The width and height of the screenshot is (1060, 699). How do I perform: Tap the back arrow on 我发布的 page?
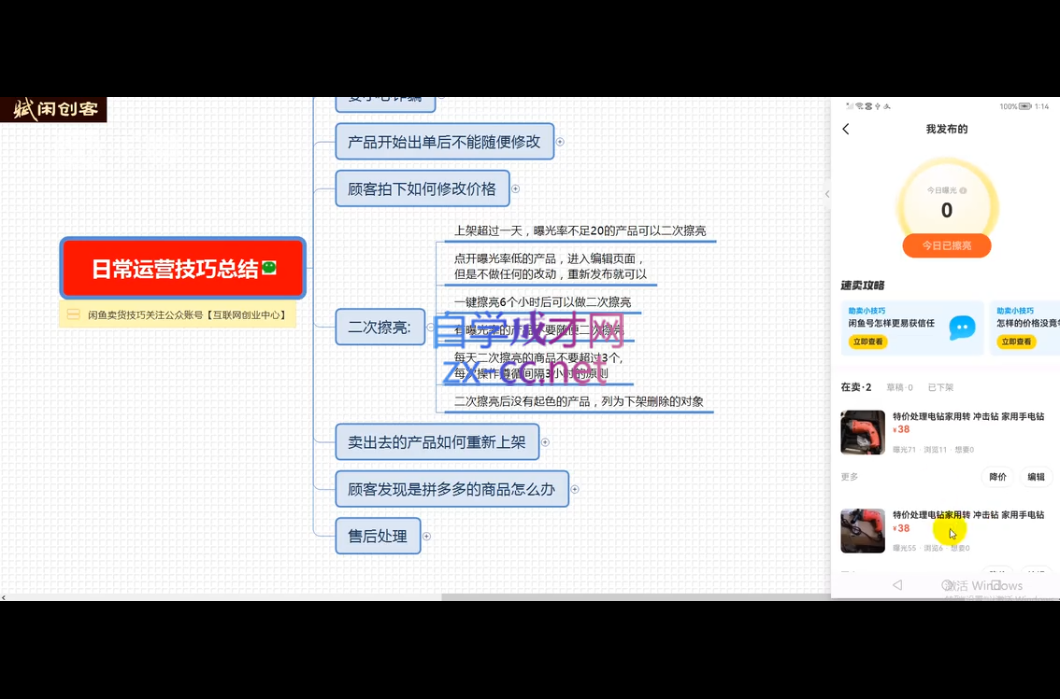(846, 129)
